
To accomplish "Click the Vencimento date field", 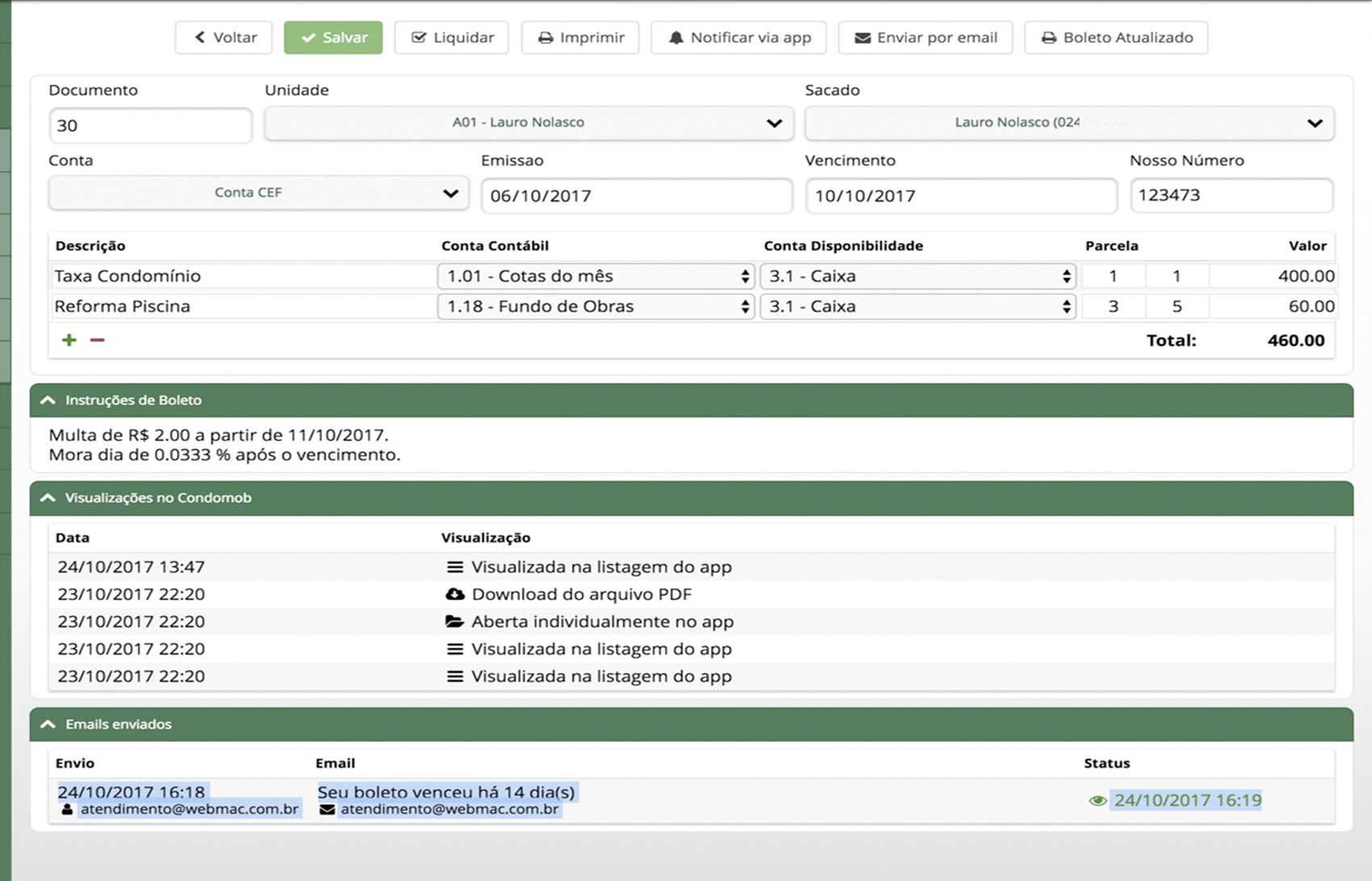I will (960, 196).
